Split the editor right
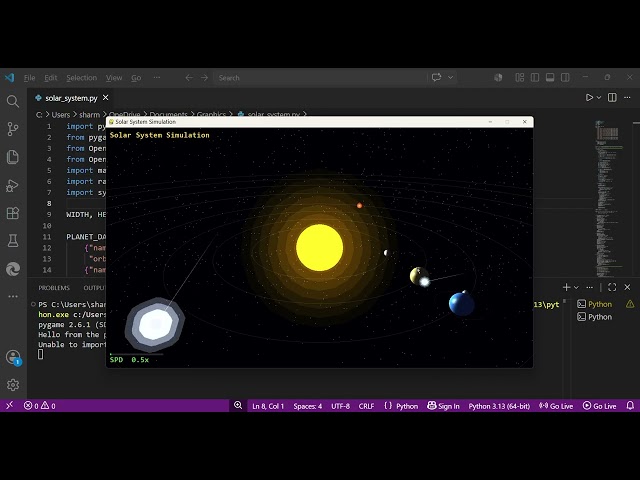Viewport: 640px width, 480px height. click(612, 98)
